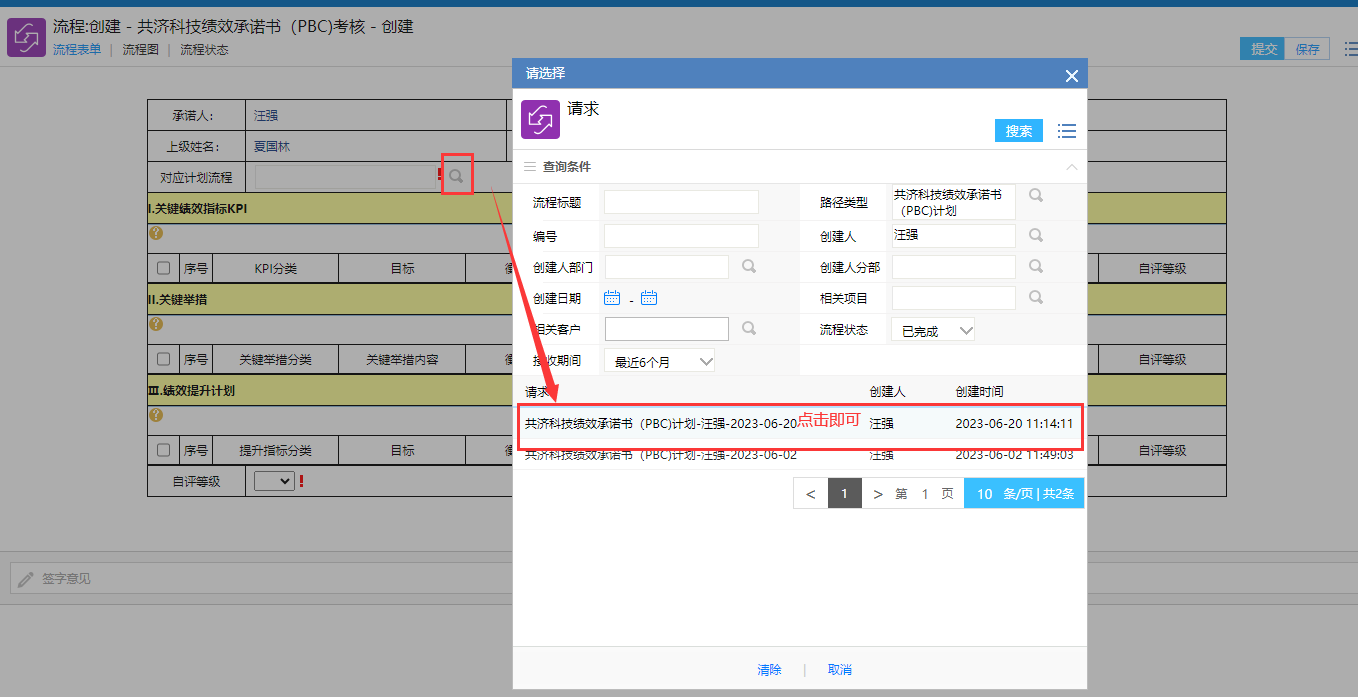The image size is (1358, 697).
Task: Switch to the 流程图 tab
Action: [x=140, y=50]
